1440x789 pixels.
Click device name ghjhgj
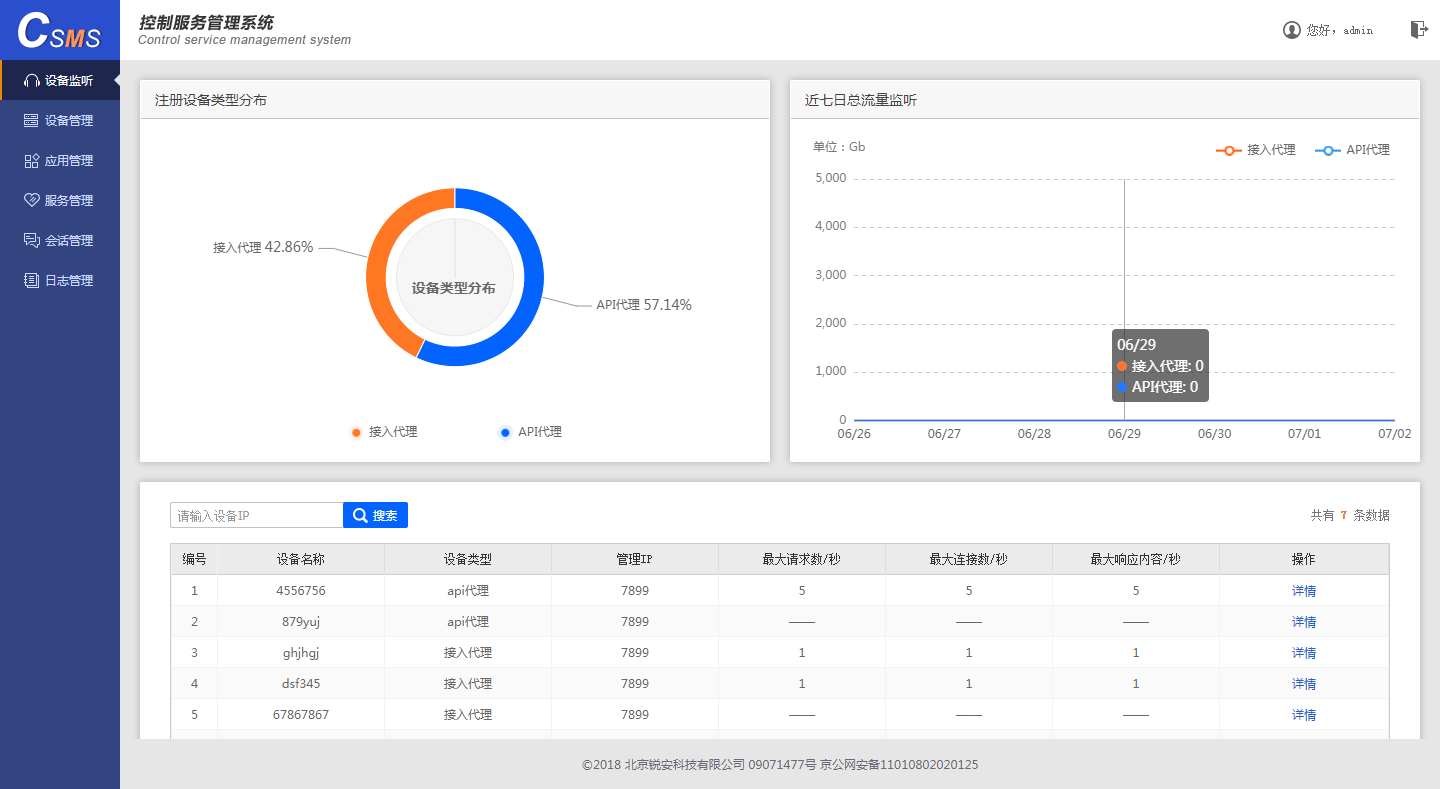coord(301,653)
